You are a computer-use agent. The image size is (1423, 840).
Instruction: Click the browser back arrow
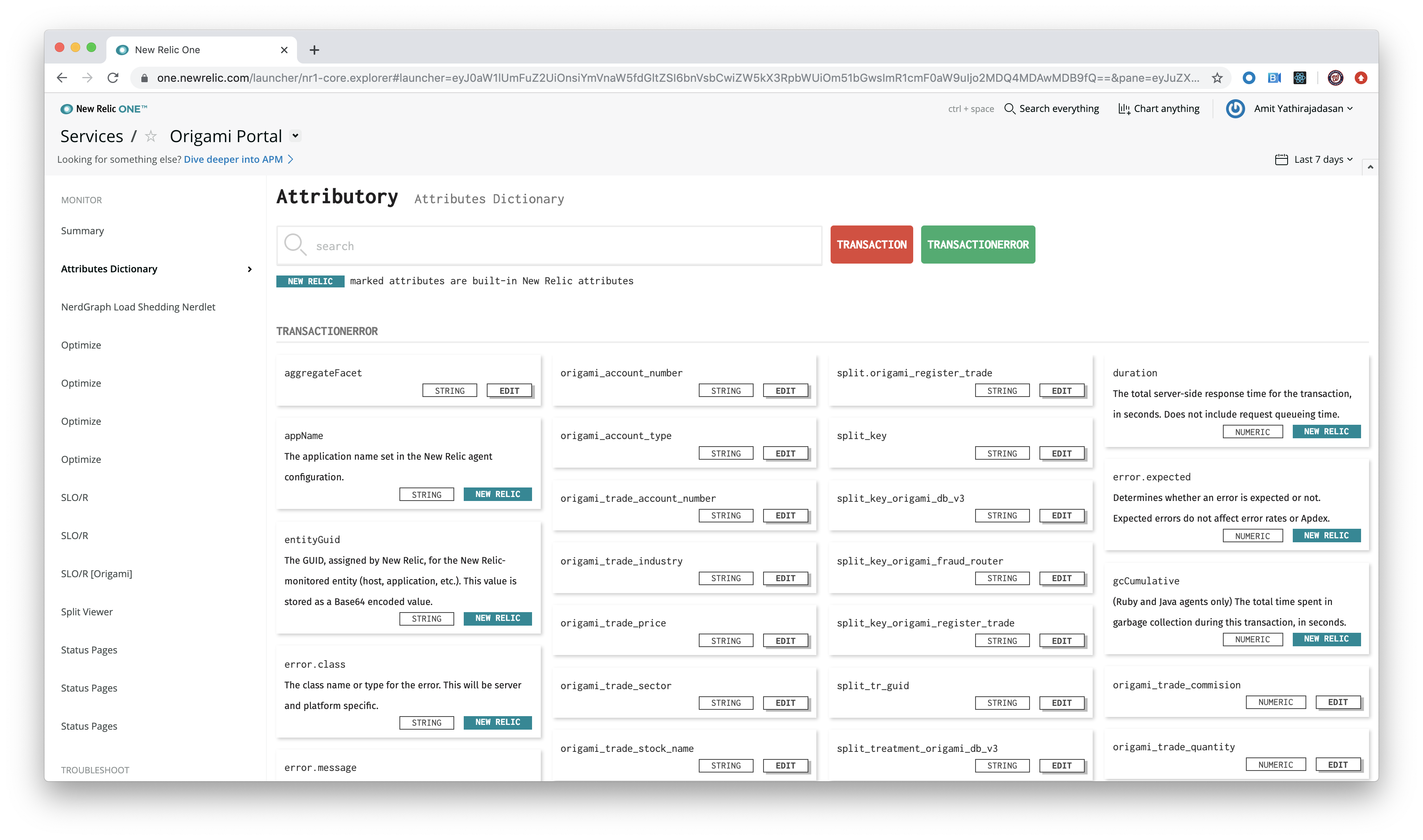pyautogui.click(x=62, y=78)
